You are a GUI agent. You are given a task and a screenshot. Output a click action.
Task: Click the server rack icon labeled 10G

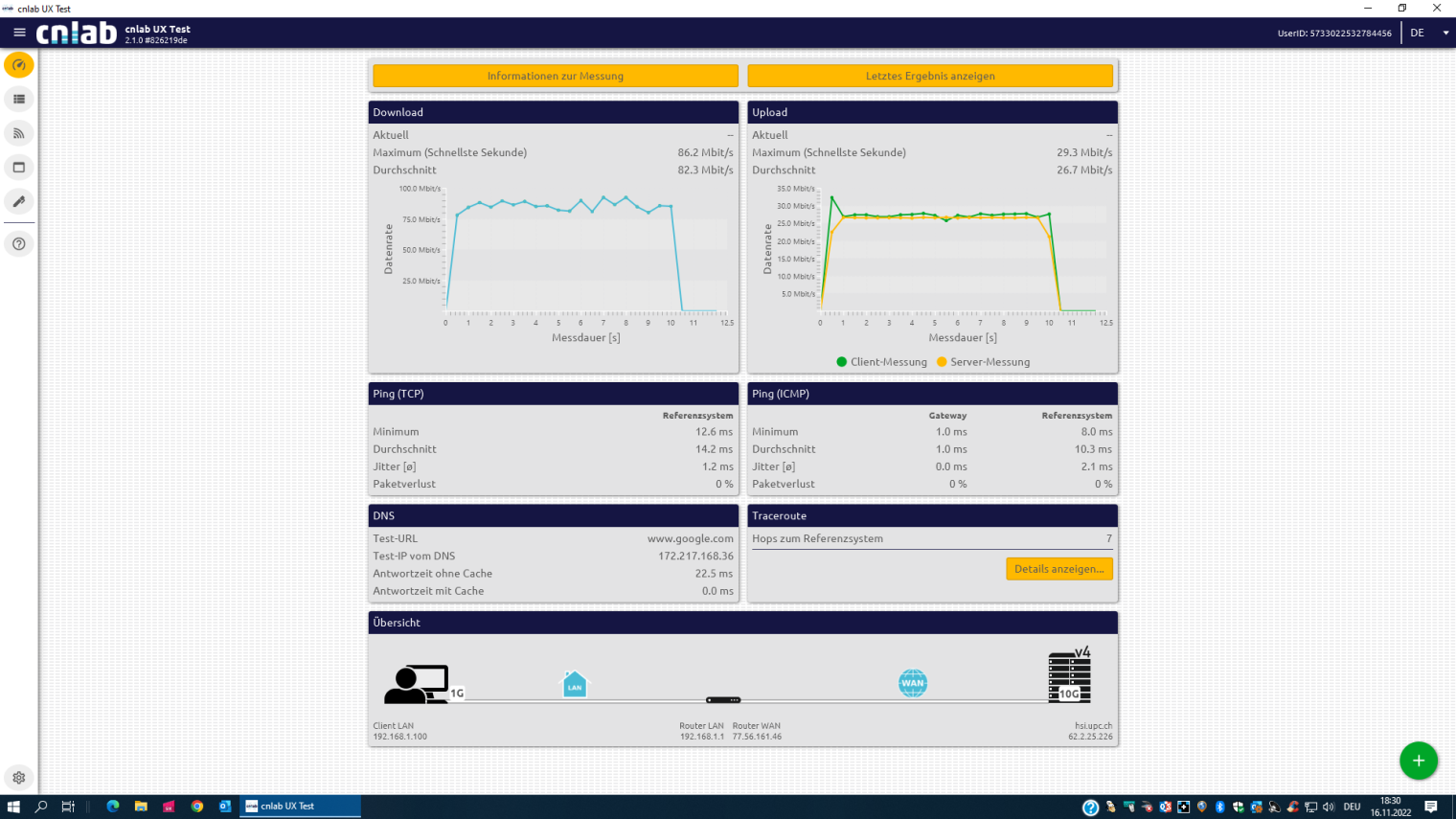(x=1069, y=677)
